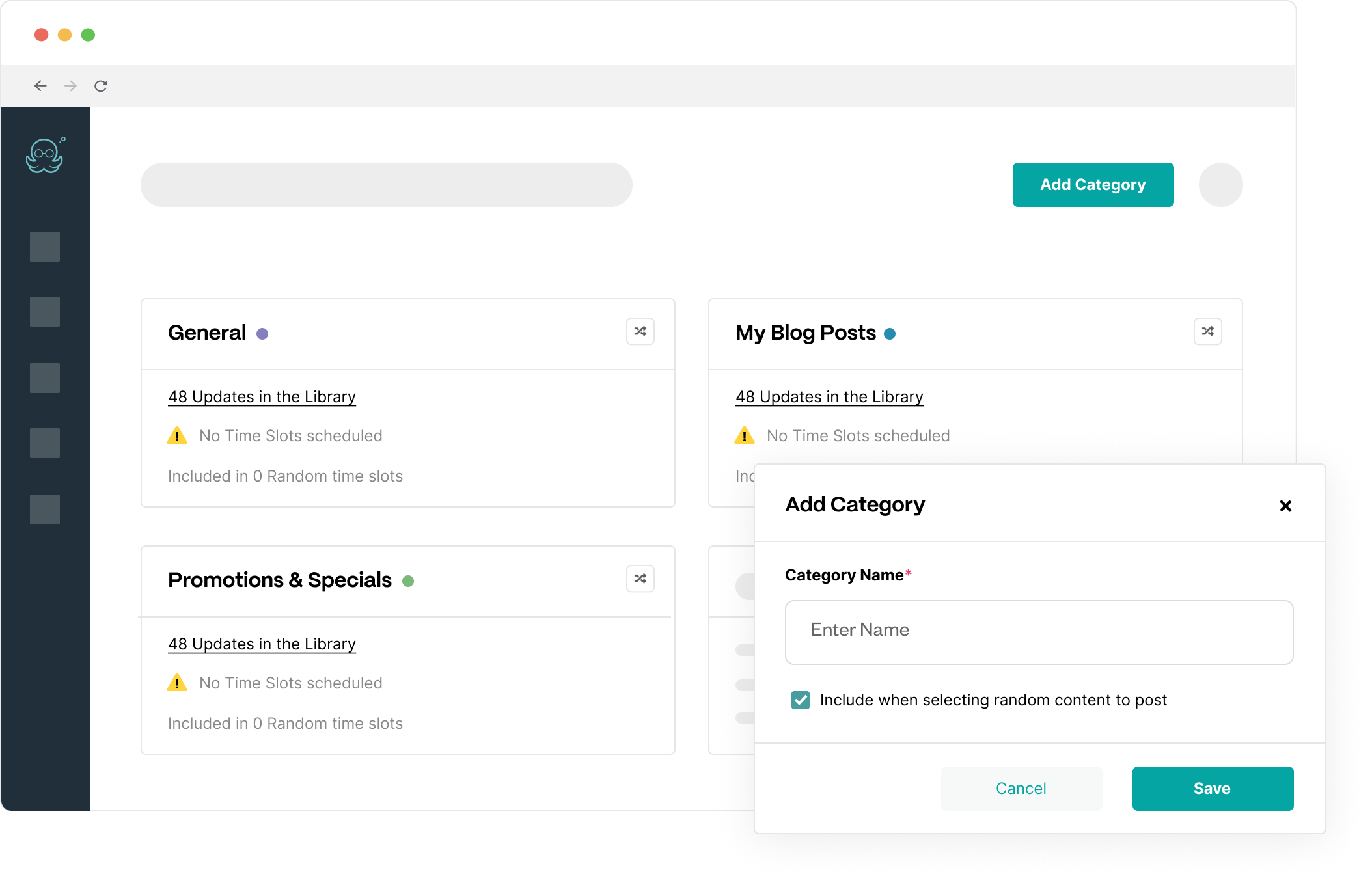Close the Add Category dialog
Screen dimensions: 1372x885
point(1285,506)
